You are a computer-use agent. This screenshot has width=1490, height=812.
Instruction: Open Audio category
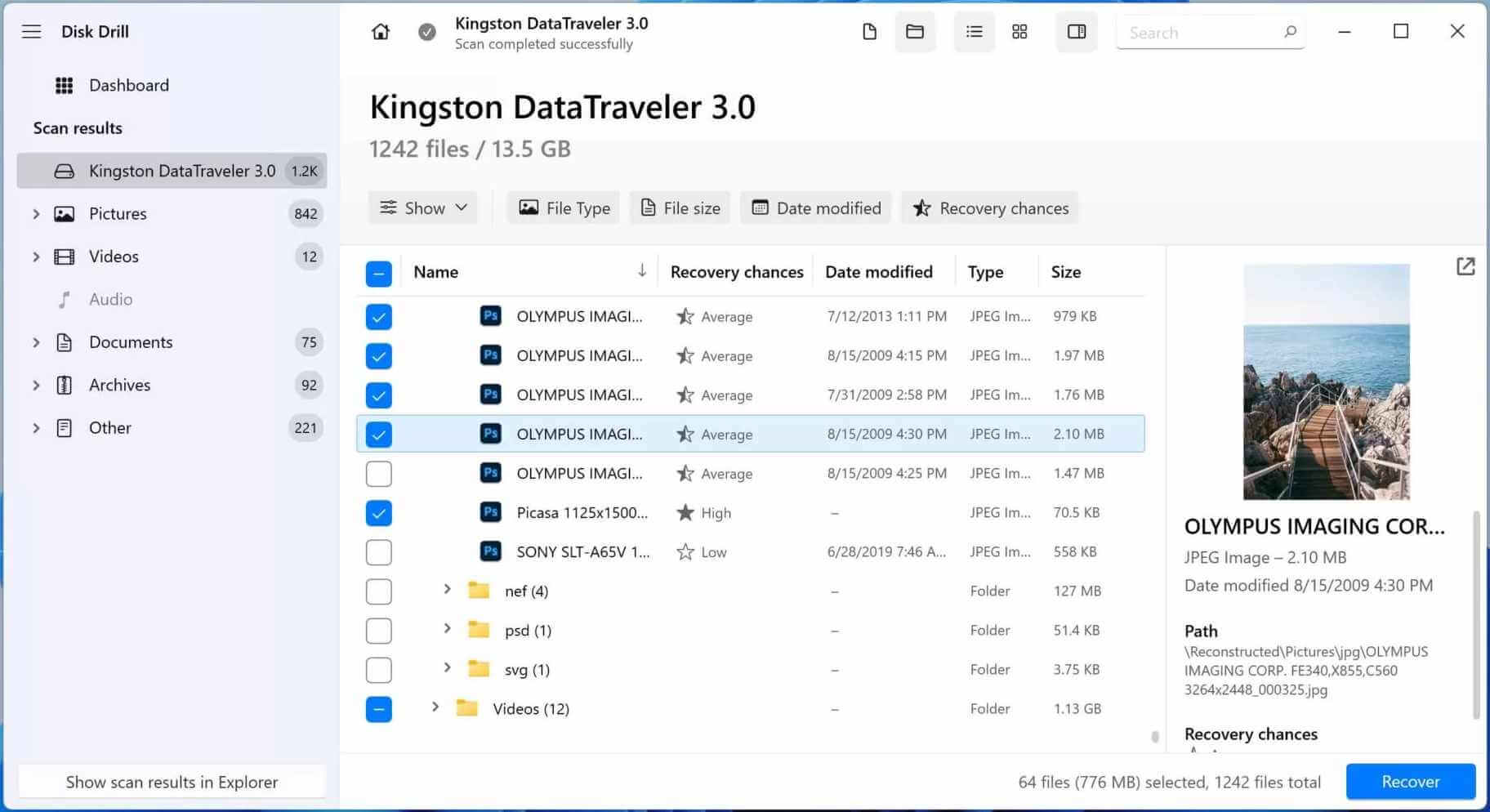110,300
